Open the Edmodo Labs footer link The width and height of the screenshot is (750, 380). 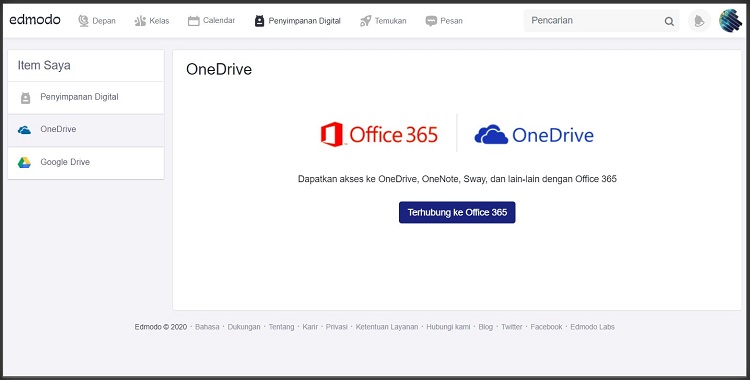pyautogui.click(x=592, y=327)
